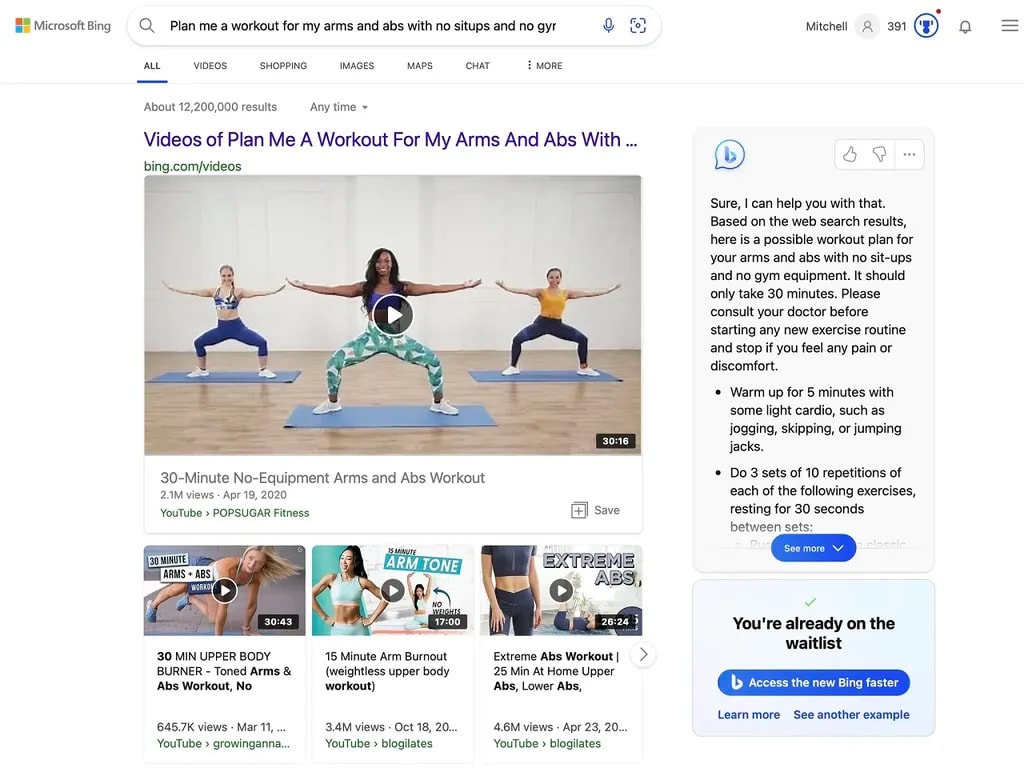This screenshot has width=1024, height=768.
Task: Switch to the Videos tab
Action: 210,66
